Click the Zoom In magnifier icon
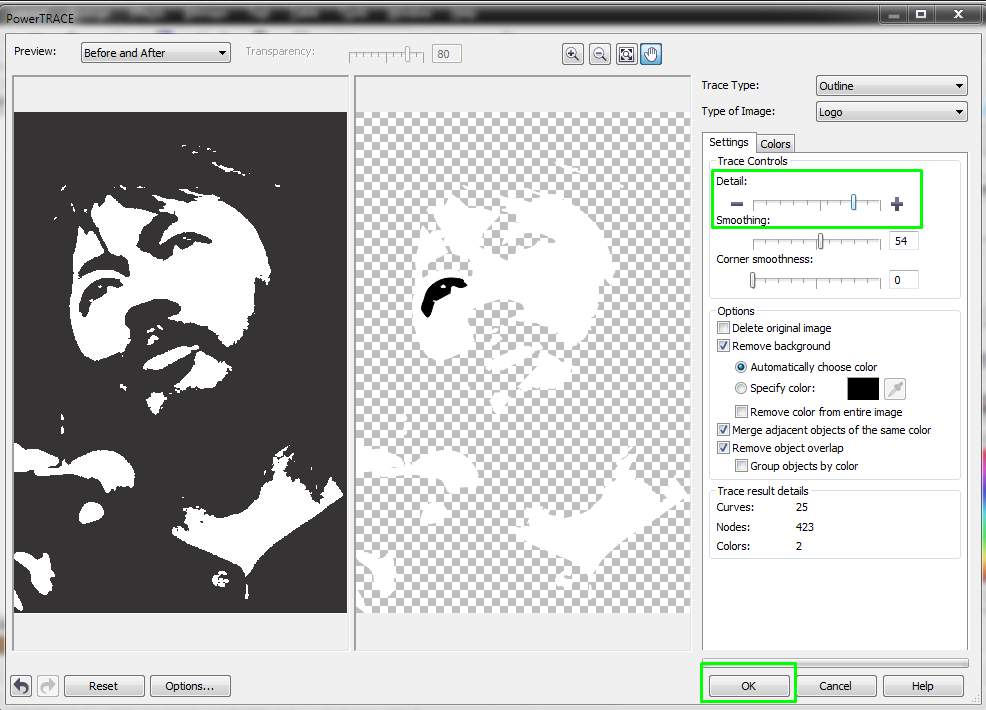The image size is (986, 710). (572, 54)
